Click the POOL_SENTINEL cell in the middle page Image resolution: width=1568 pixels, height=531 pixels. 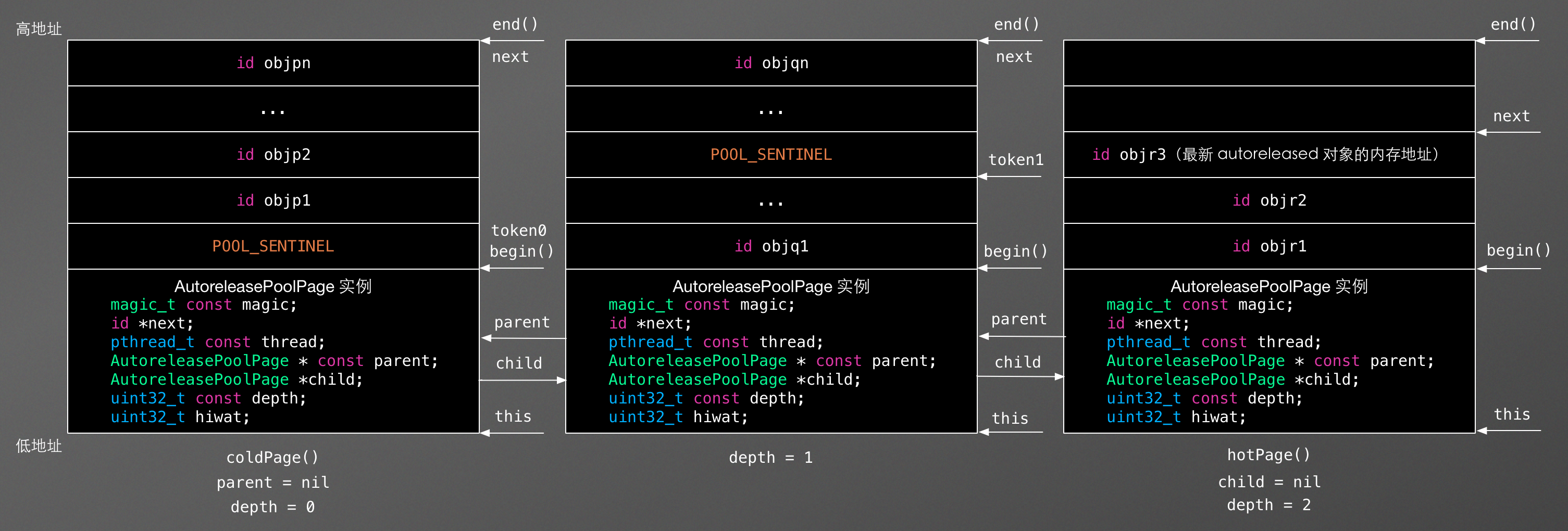coord(770,155)
